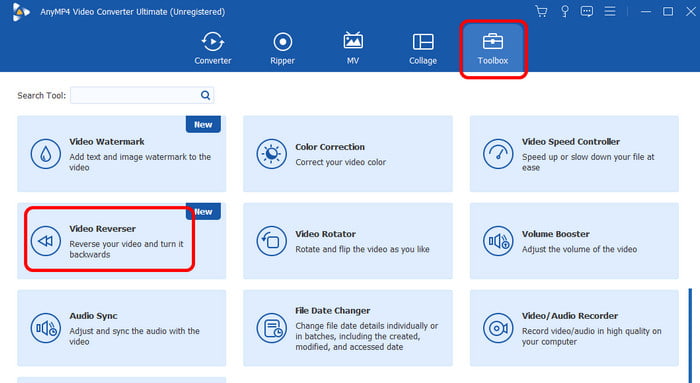Click 'Change file date details individually' text

click(x=367, y=336)
